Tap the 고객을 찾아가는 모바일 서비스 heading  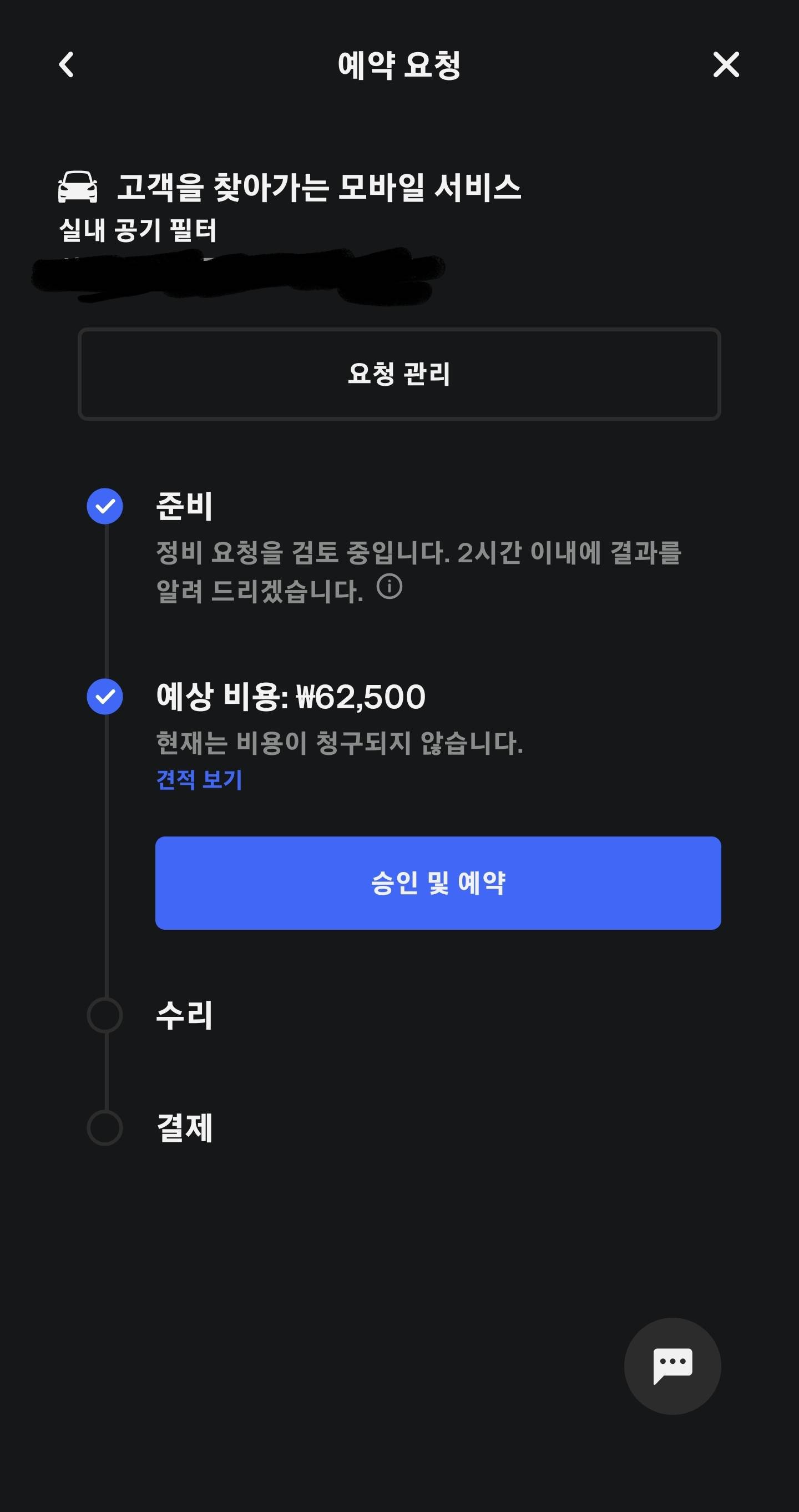tap(318, 187)
